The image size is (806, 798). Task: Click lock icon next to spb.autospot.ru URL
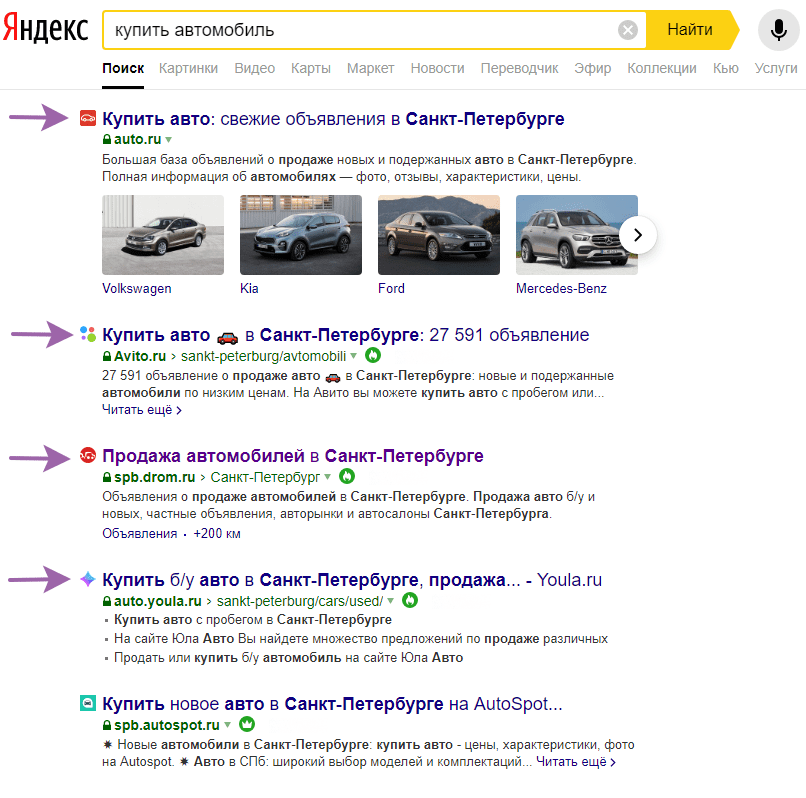107,725
